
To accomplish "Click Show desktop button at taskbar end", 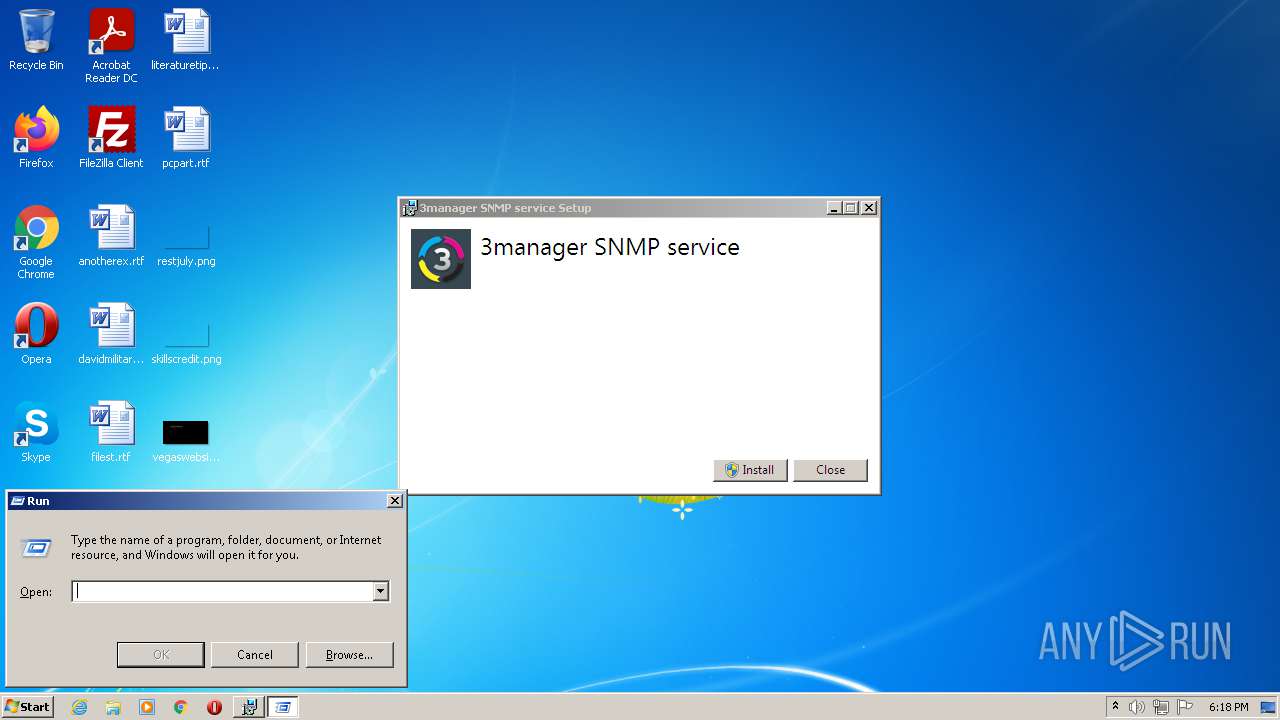I will pos(1269,707).
